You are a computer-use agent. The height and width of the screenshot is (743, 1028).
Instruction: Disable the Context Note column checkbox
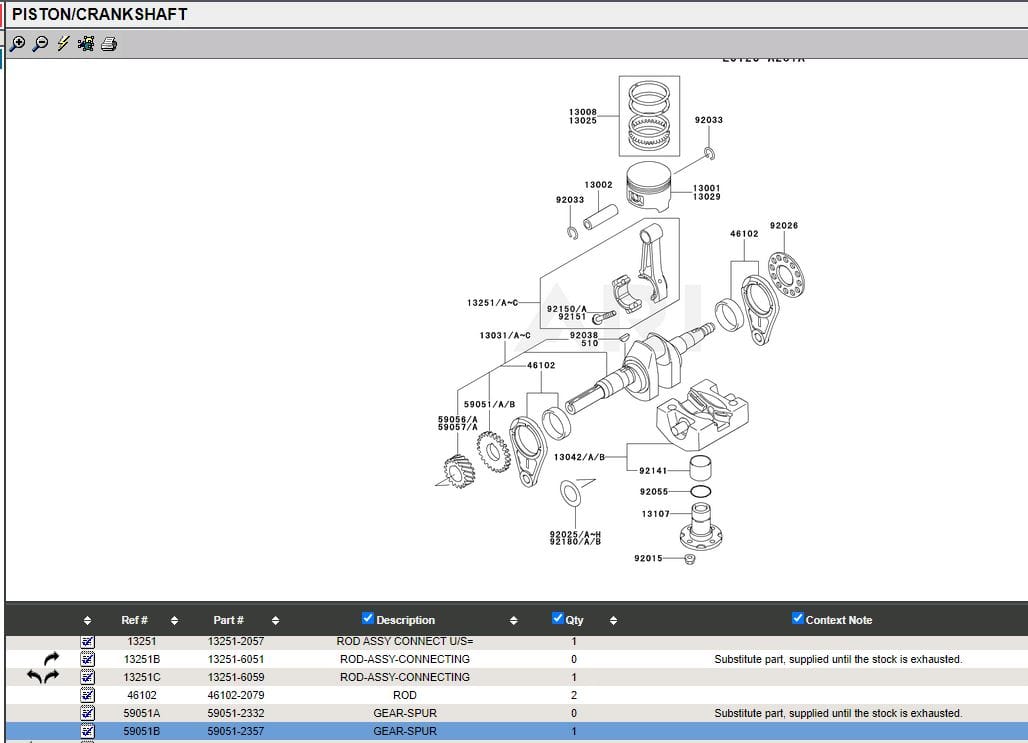click(797, 619)
